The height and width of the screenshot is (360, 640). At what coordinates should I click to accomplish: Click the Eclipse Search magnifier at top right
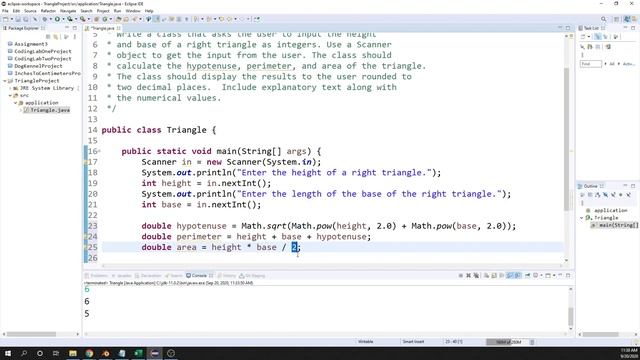coord(604,19)
